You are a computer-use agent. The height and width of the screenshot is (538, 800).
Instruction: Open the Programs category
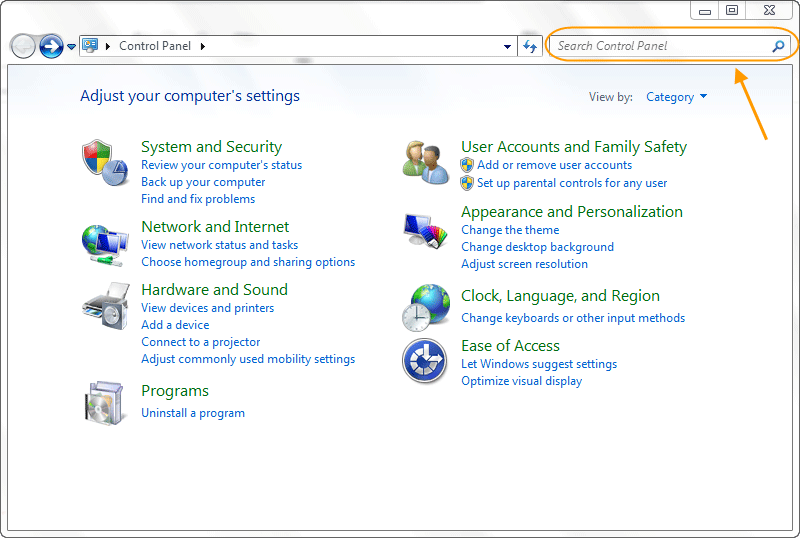(x=175, y=392)
